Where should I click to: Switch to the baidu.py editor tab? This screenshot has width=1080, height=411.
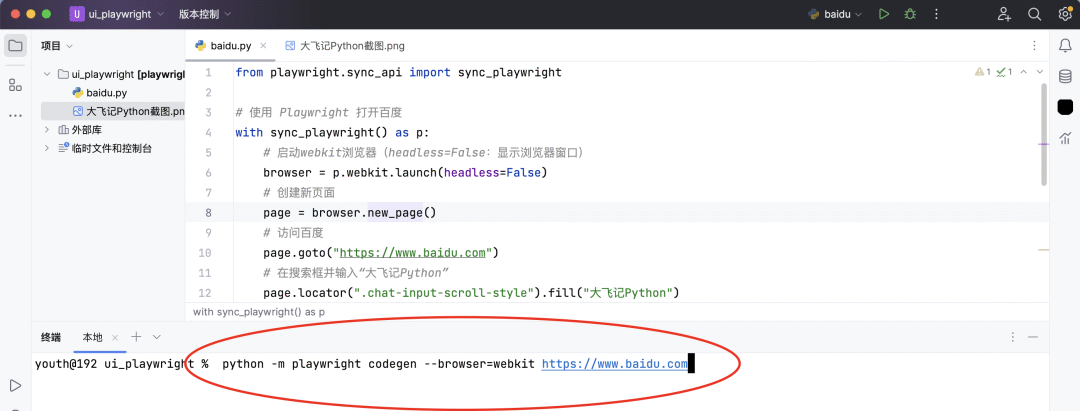(231, 46)
